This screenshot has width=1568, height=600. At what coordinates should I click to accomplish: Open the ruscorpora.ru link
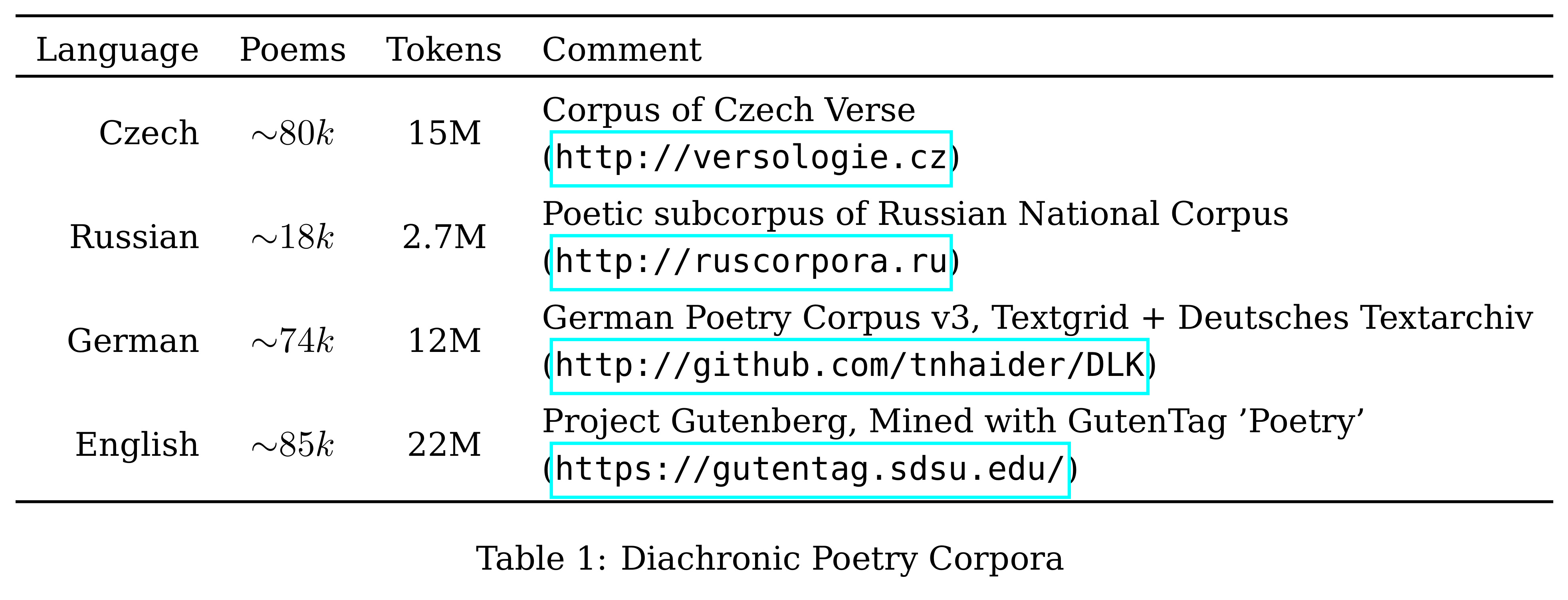pos(751,262)
